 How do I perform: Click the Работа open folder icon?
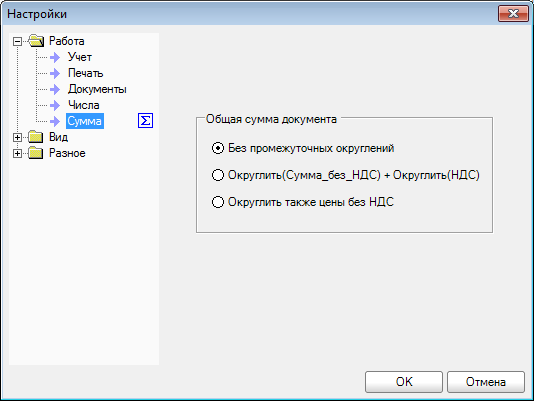(36, 41)
